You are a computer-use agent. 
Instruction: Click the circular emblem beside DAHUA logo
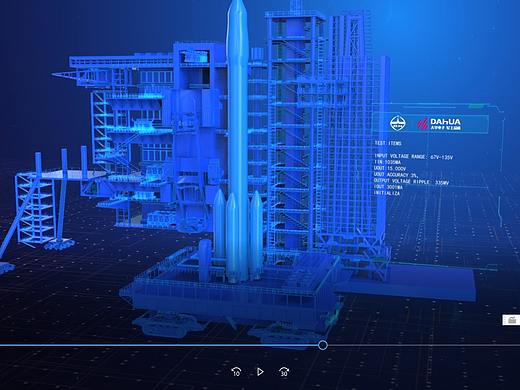[398, 123]
